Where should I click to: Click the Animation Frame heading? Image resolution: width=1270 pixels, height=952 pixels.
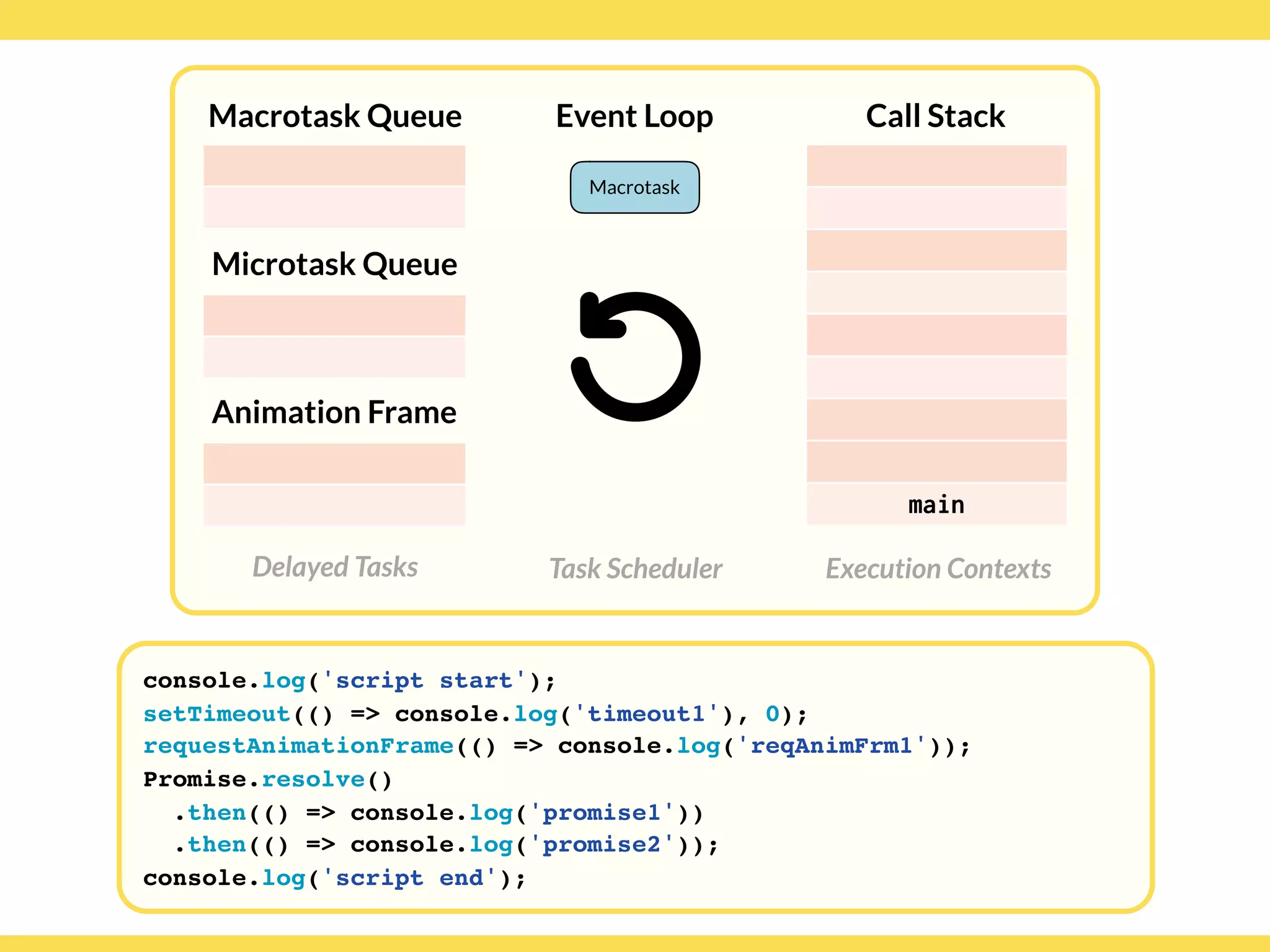click(x=334, y=412)
